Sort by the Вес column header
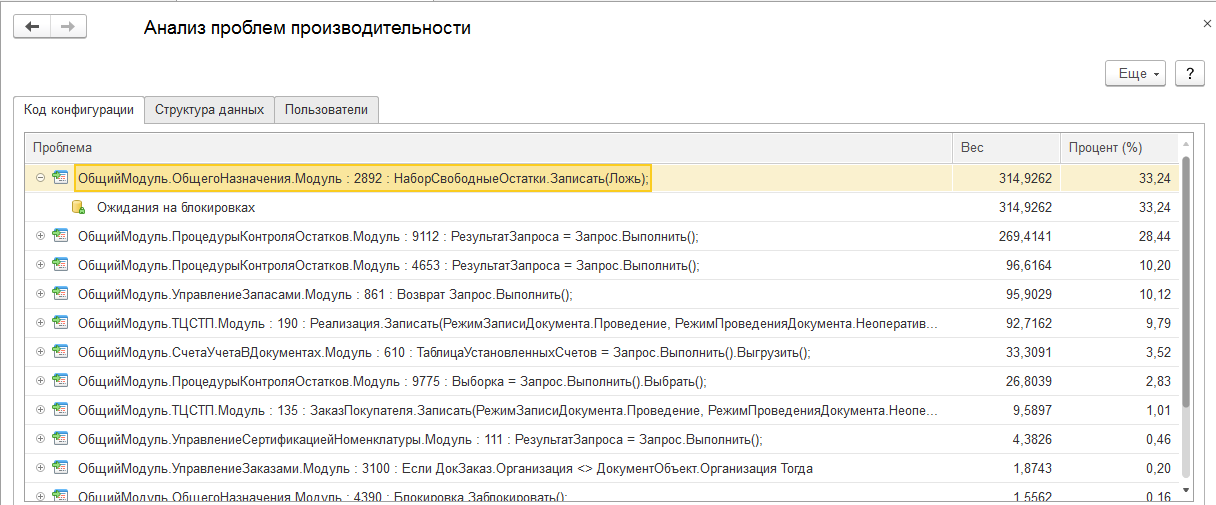 1005,148
